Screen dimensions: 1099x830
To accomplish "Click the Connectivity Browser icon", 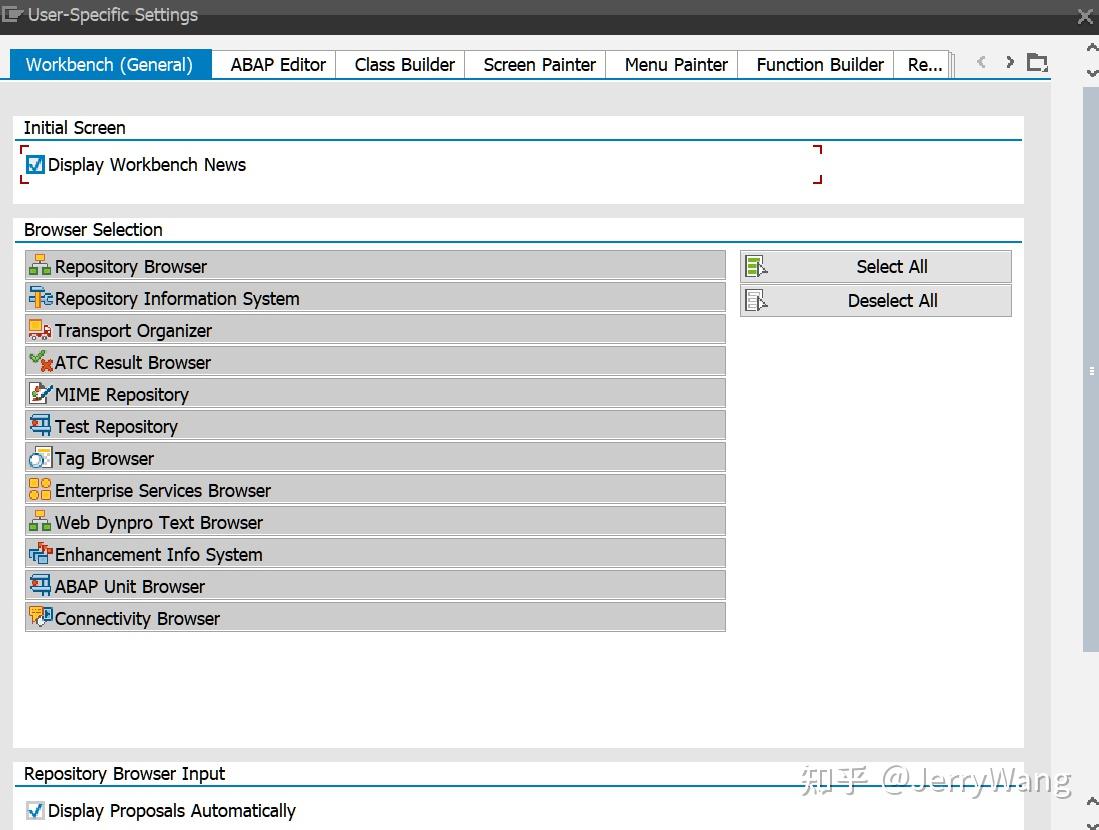I will tap(38, 618).
